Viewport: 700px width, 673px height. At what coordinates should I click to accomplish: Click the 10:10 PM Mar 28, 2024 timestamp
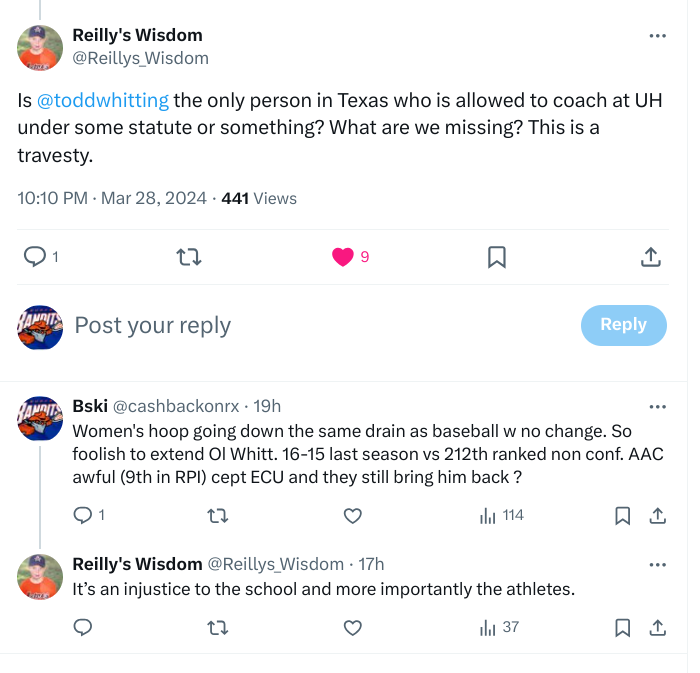(x=112, y=198)
